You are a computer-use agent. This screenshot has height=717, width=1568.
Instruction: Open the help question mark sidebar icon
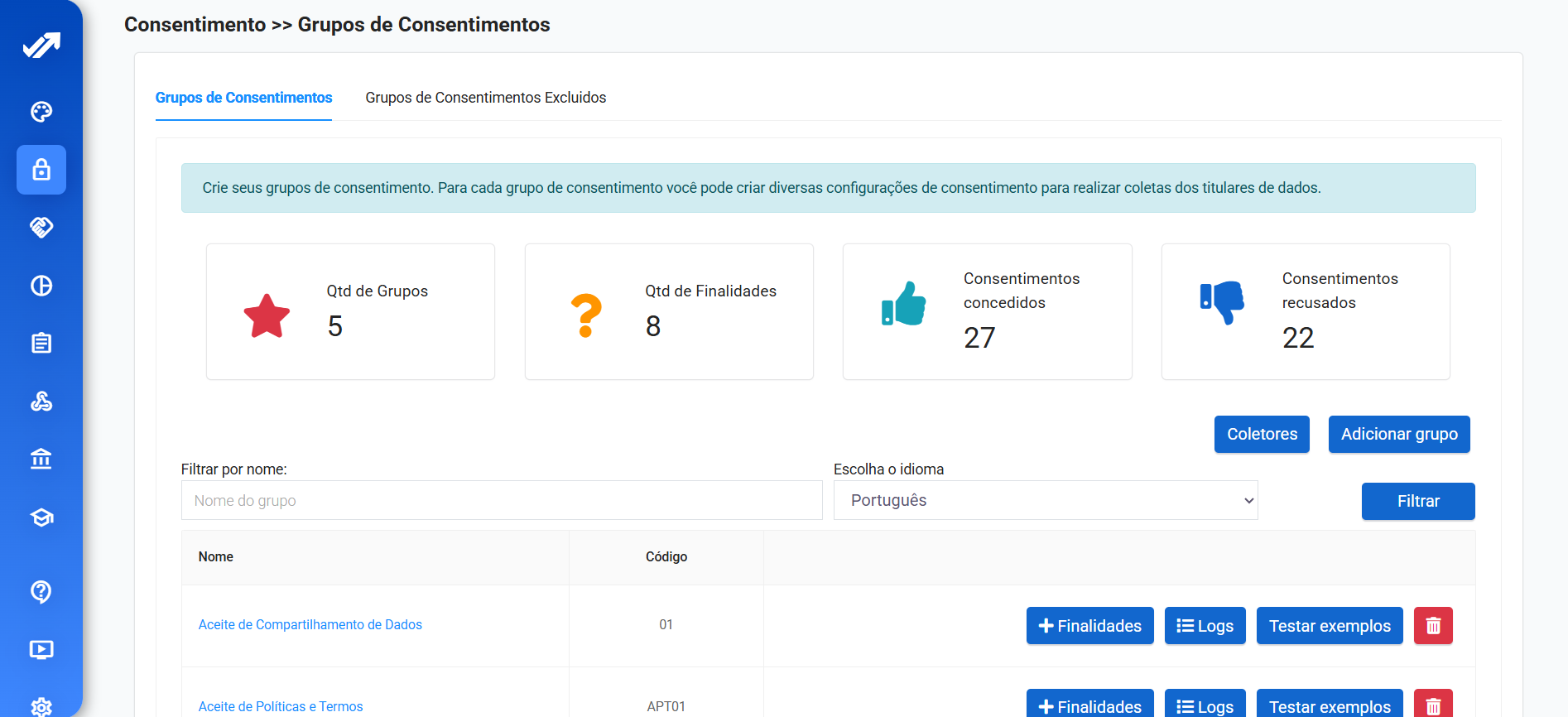click(41, 591)
